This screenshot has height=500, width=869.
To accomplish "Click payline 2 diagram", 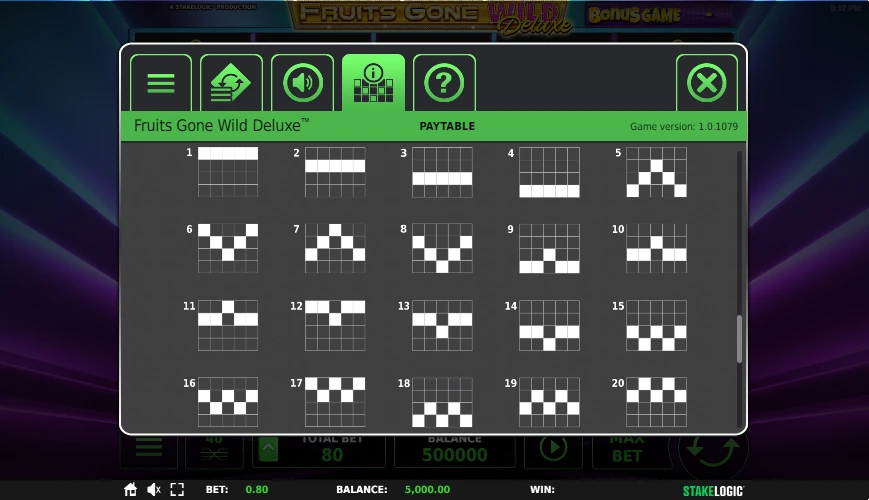I will (x=335, y=172).
